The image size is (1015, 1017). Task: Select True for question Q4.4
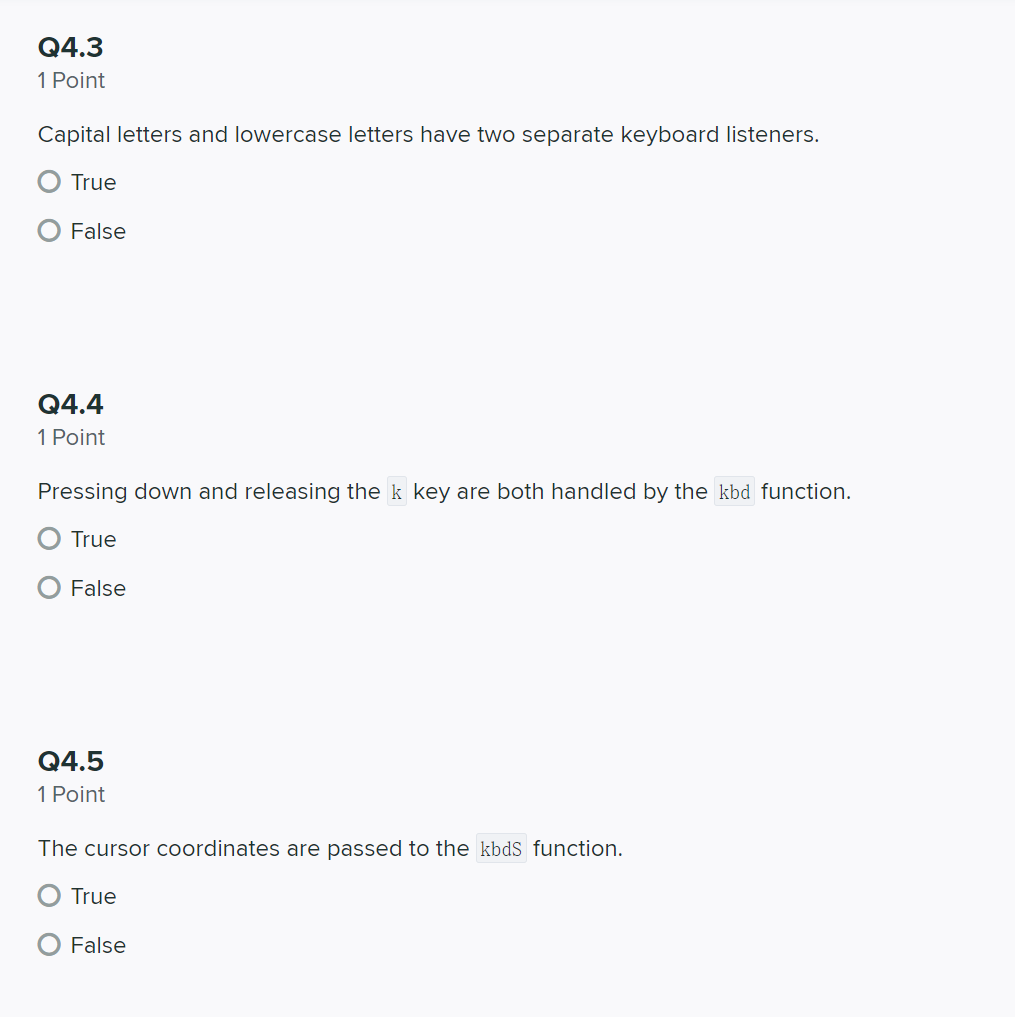pyautogui.click(x=48, y=538)
